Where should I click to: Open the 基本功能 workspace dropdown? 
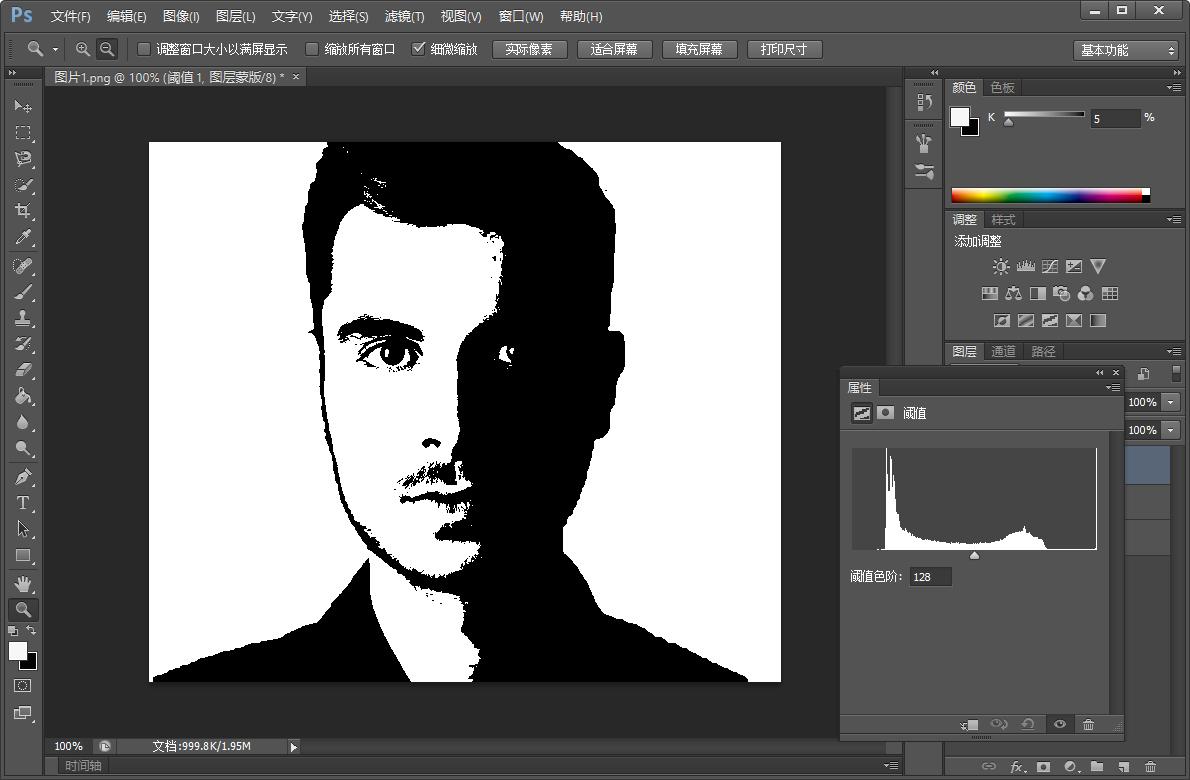(x=1128, y=50)
